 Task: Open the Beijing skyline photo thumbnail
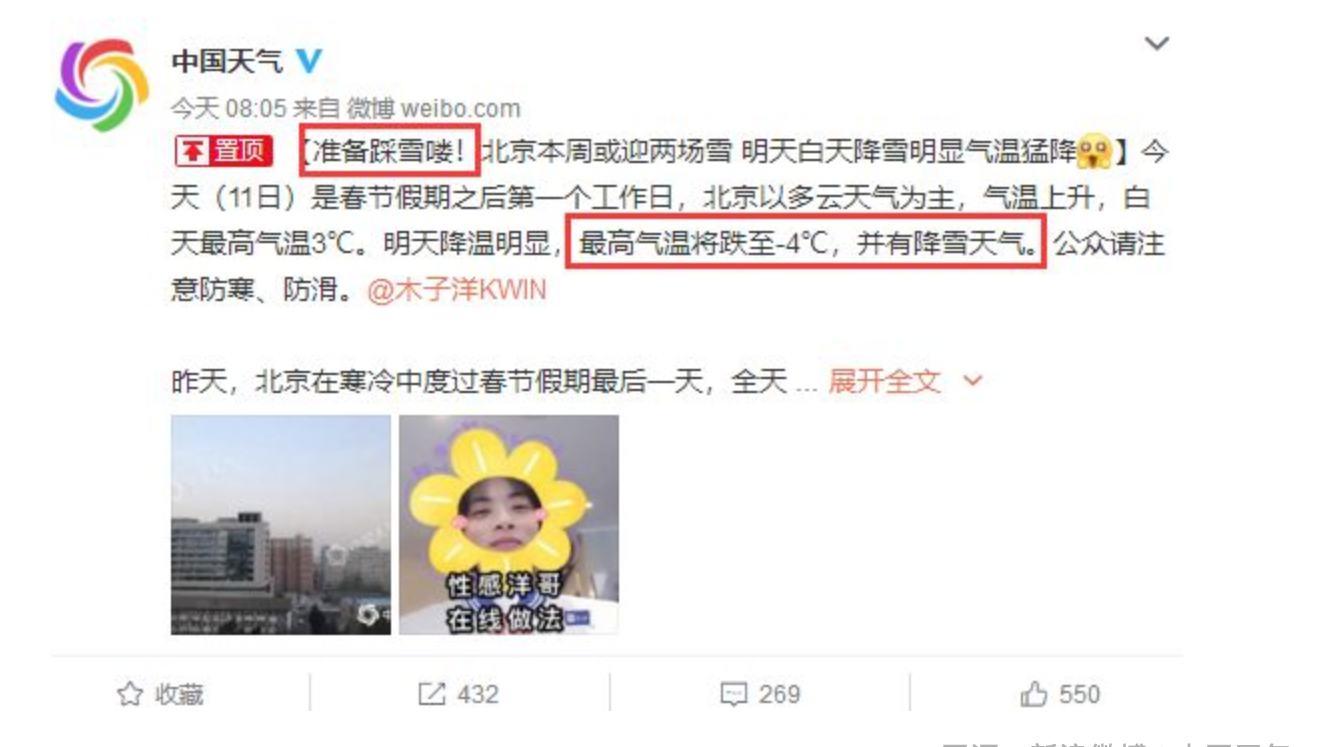281,525
